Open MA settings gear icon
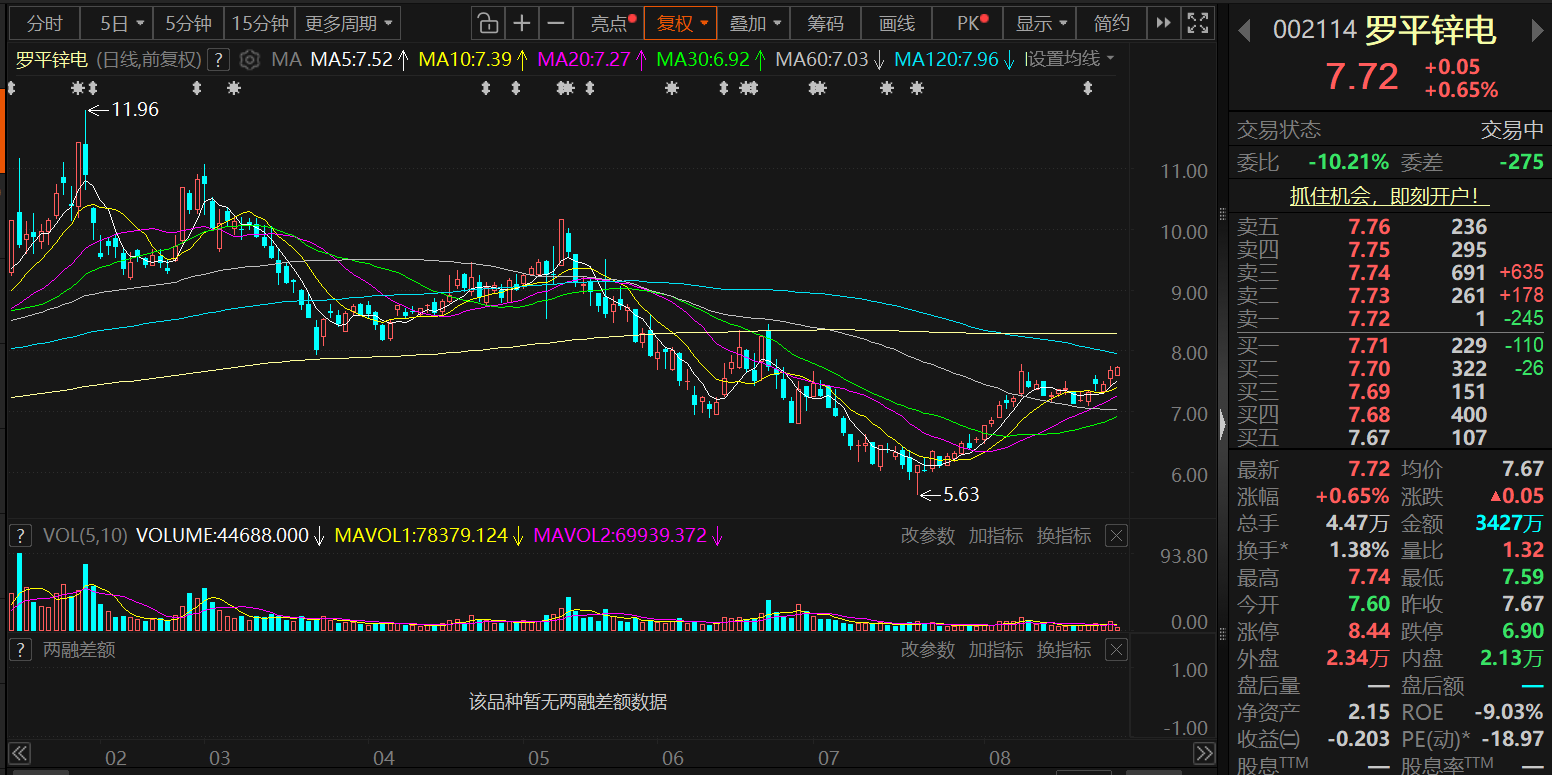Image resolution: width=1552 pixels, height=775 pixels. tap(250, 59)
